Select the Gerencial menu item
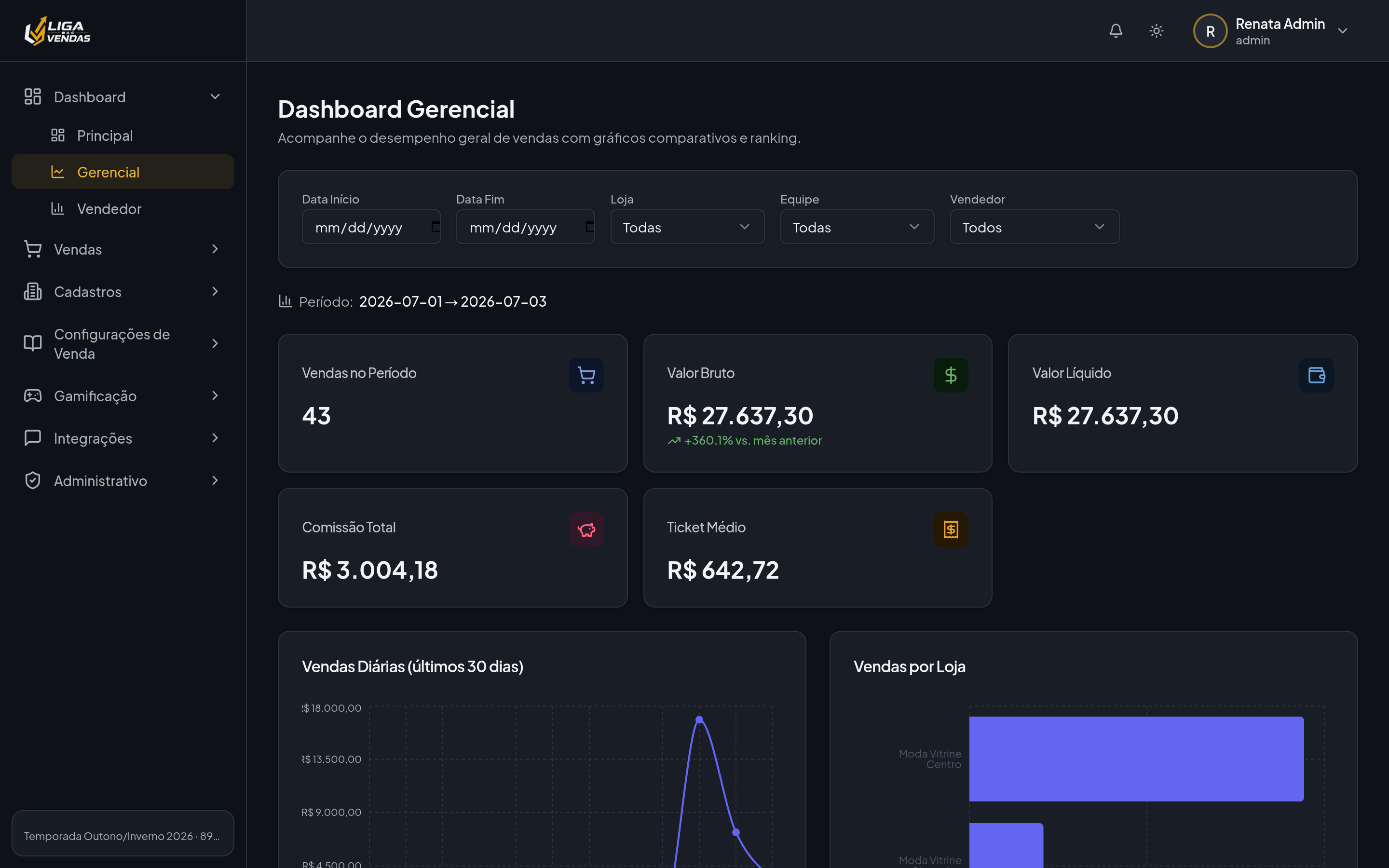The image size is (1389, 868). [123, 172]
